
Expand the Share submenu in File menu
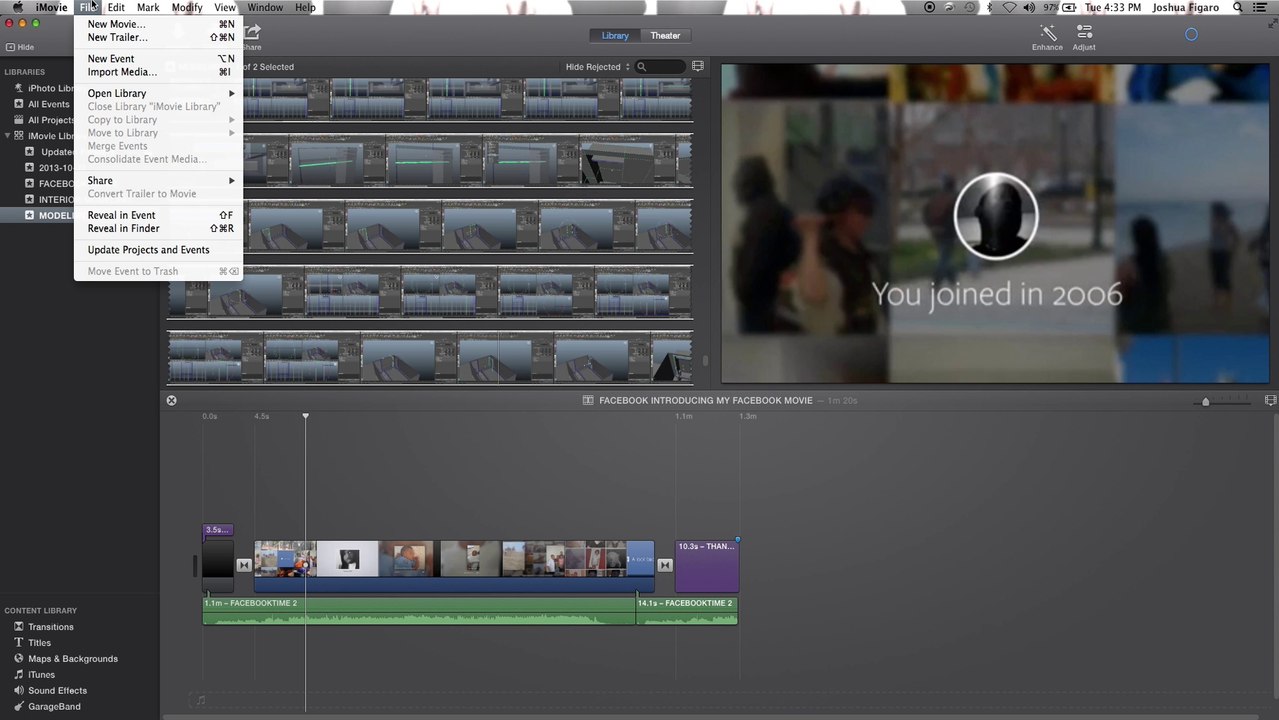(x=160, y=181)
